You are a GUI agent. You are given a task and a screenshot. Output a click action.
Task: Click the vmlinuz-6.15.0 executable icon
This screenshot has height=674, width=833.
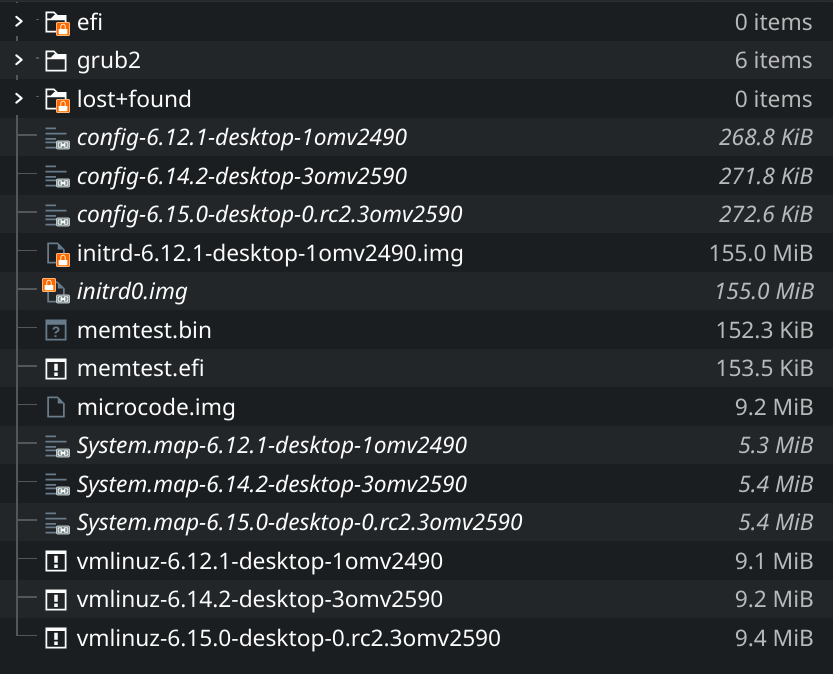[x=56, y=638]
